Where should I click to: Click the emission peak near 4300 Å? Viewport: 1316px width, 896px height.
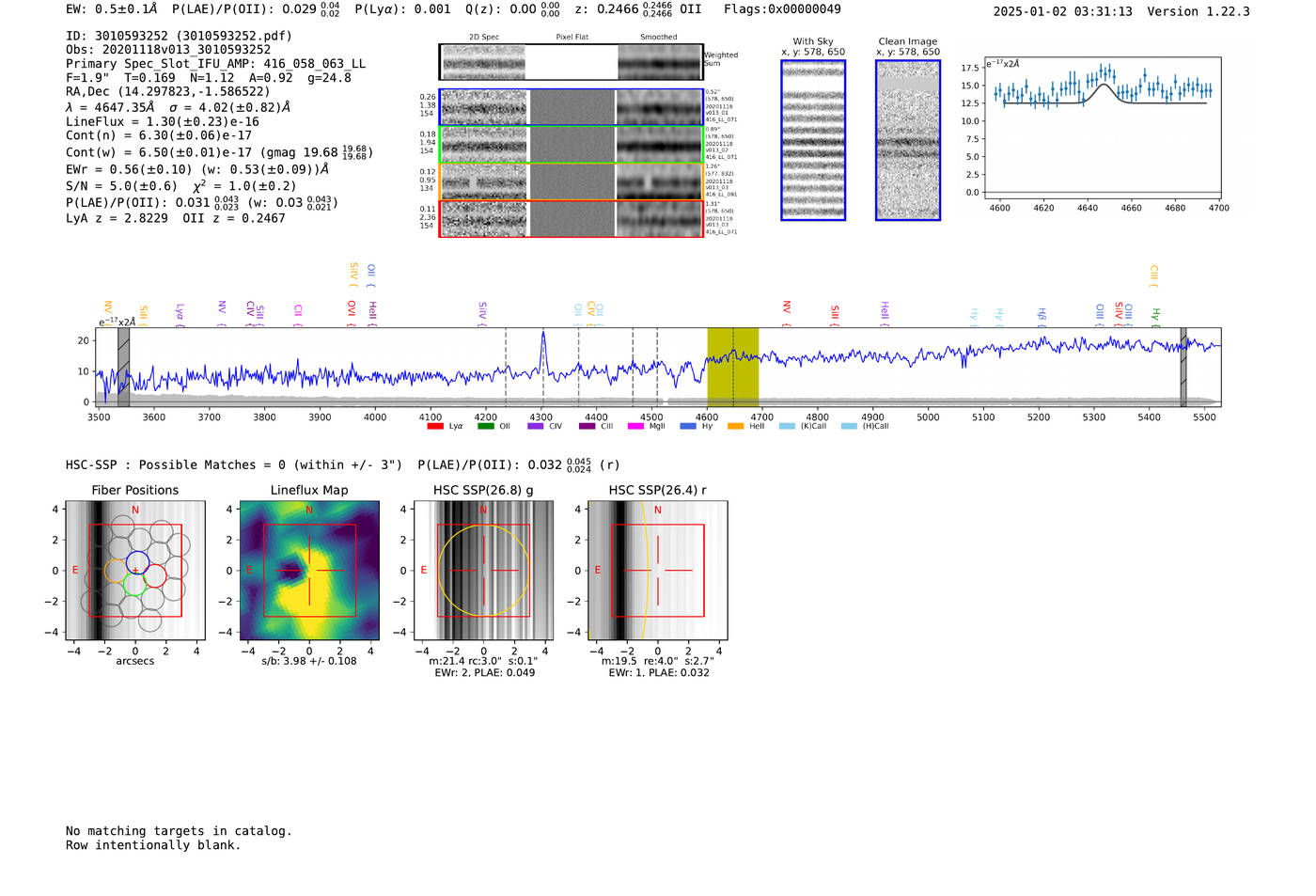543,348
